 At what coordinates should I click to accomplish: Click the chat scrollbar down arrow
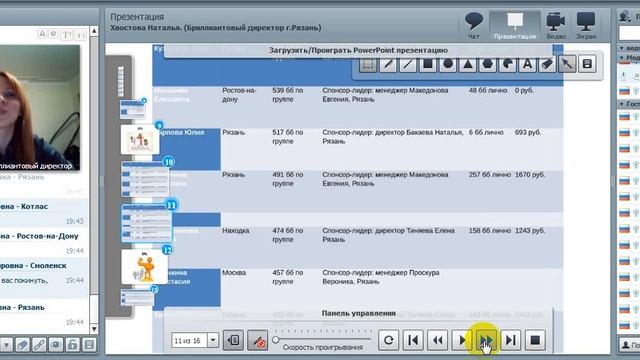pos(94,329)
